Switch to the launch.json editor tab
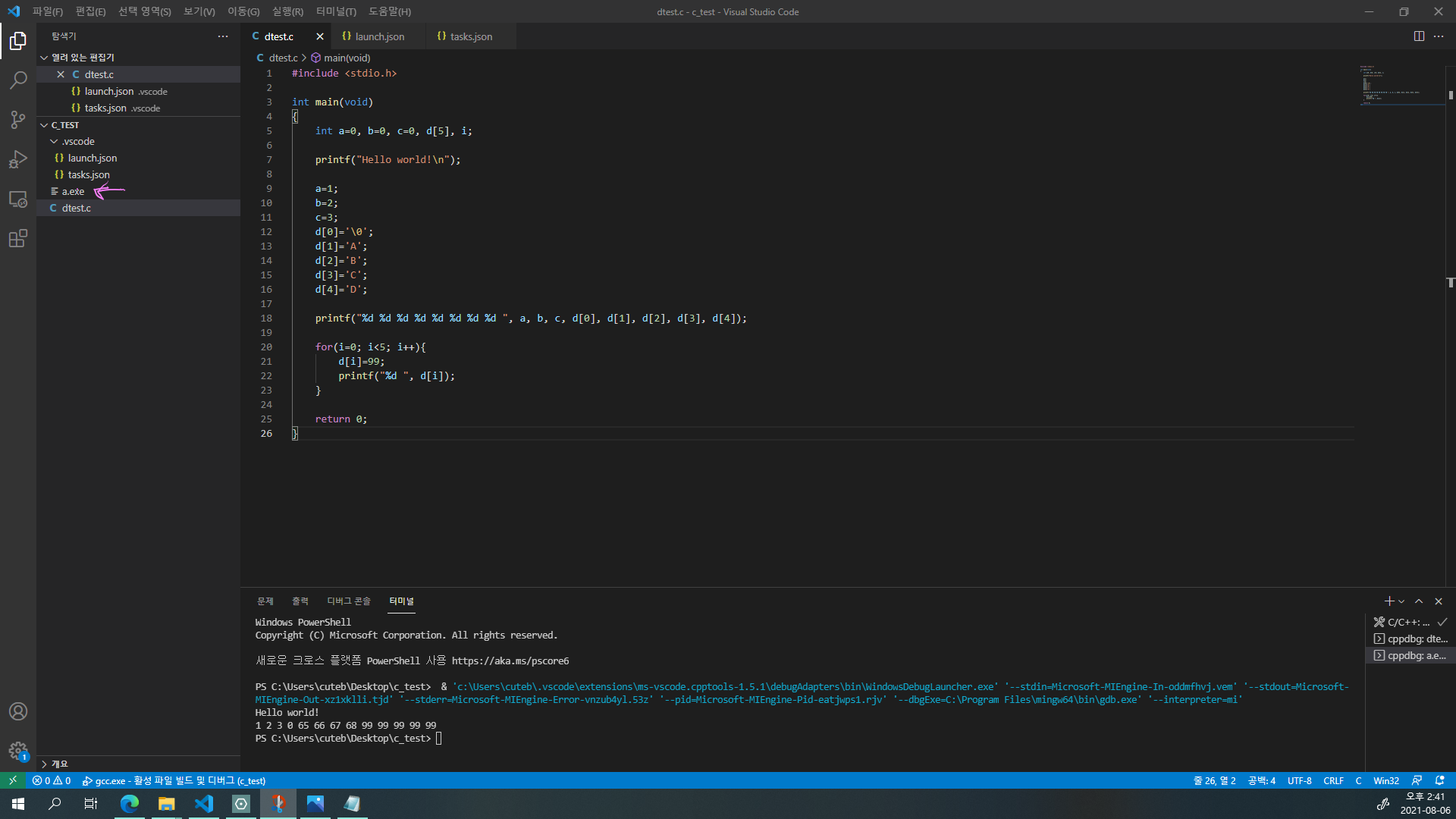Viewport: 1456px width, 819px height. (379, 36)
